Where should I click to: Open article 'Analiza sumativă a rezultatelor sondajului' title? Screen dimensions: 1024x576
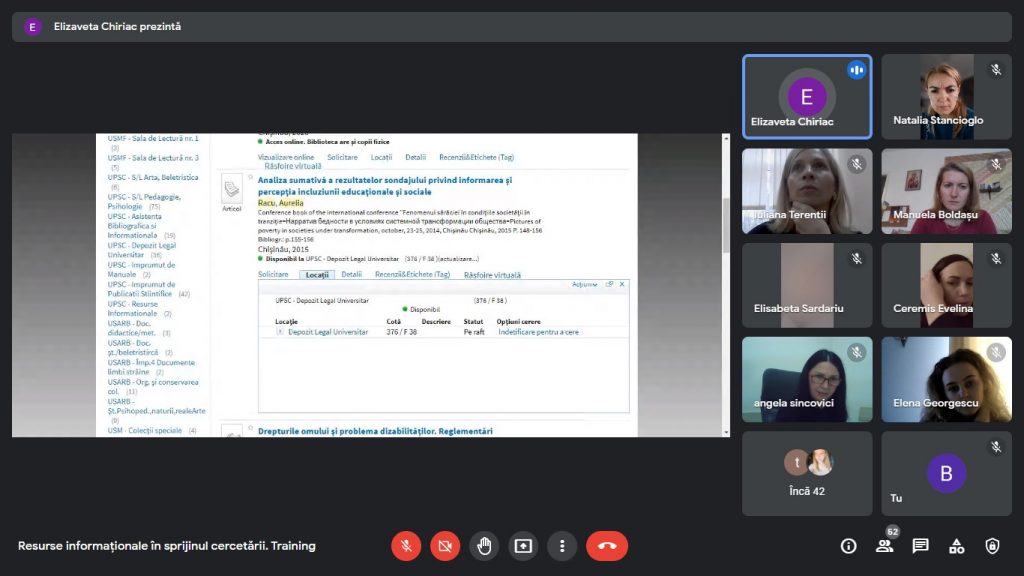385,186
